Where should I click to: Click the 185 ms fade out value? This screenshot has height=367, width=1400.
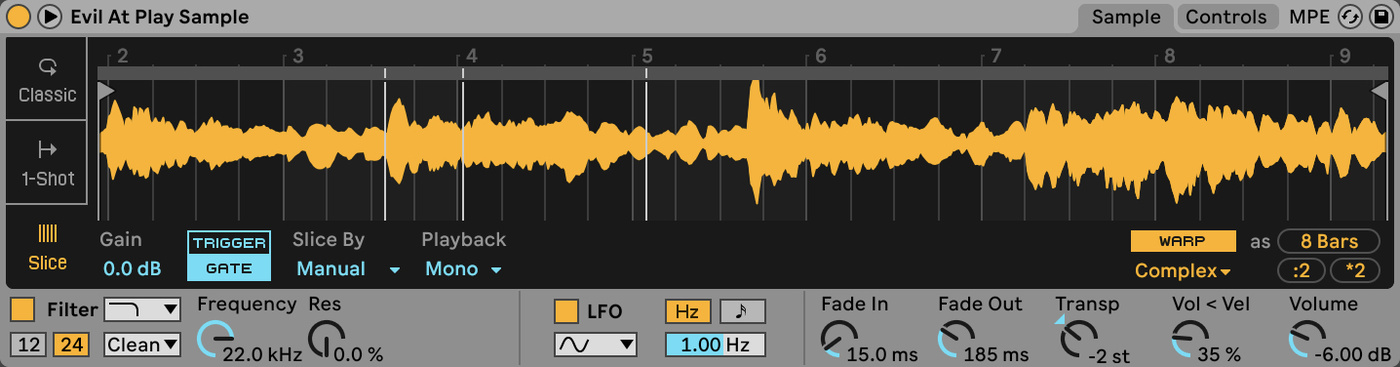click(995, 354)
